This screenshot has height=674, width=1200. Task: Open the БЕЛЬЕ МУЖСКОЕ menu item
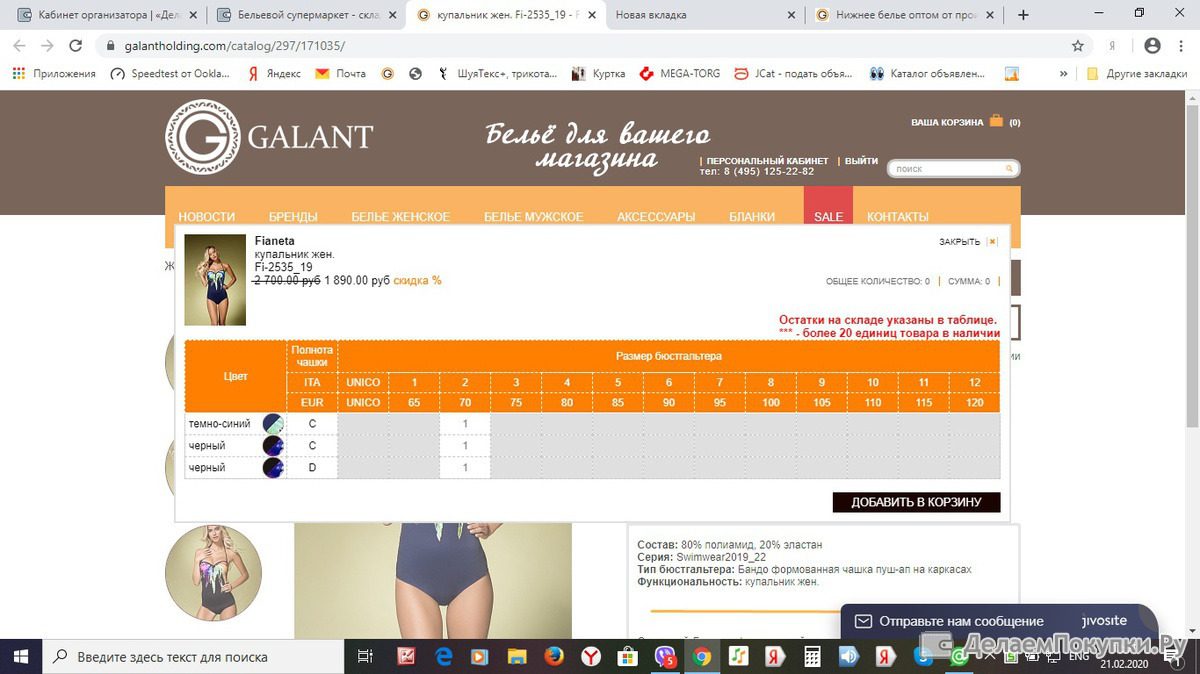point(533,217)
